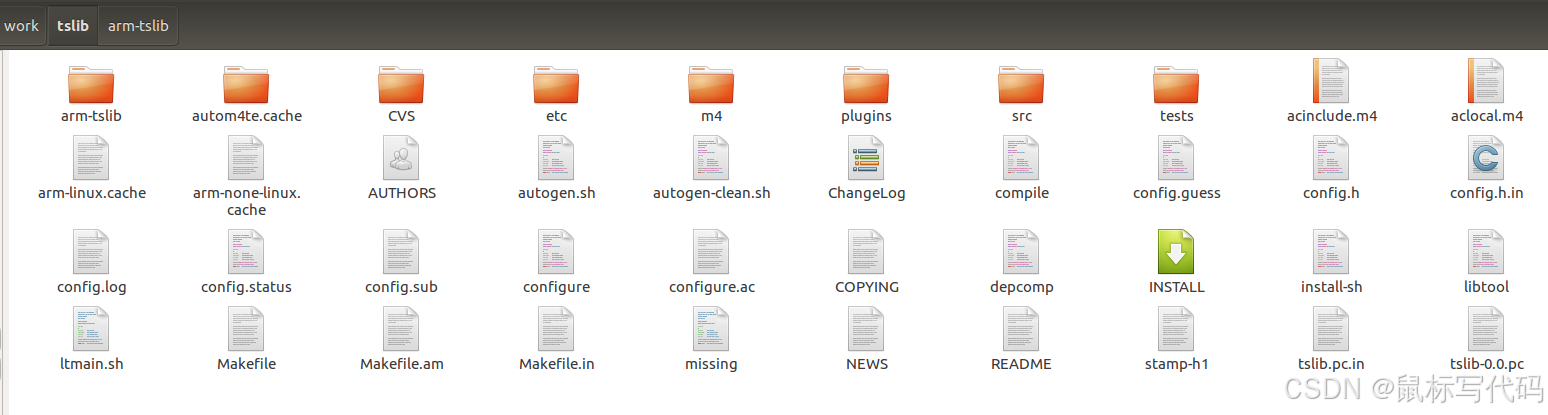Click the tslib path bar button
Image resolution: width=1548 pixels, height=415 pixels.
[73, 26]
